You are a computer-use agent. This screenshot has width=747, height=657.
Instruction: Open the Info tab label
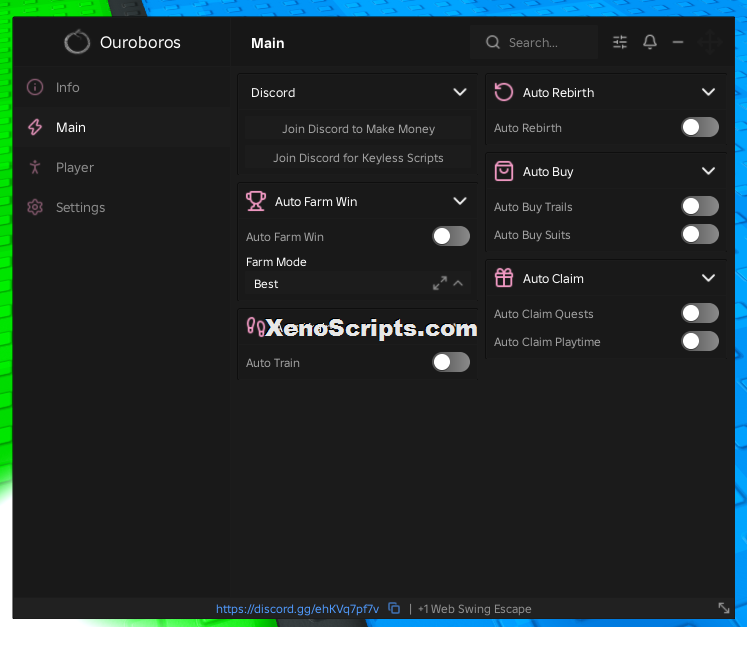68,88
